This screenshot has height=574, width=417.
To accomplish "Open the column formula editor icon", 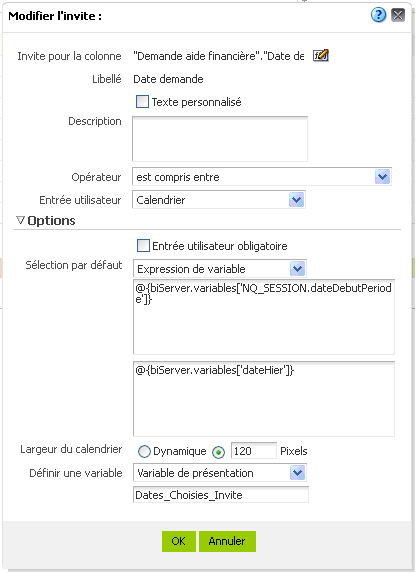I will pyautogui.click(x=321, y=56).
